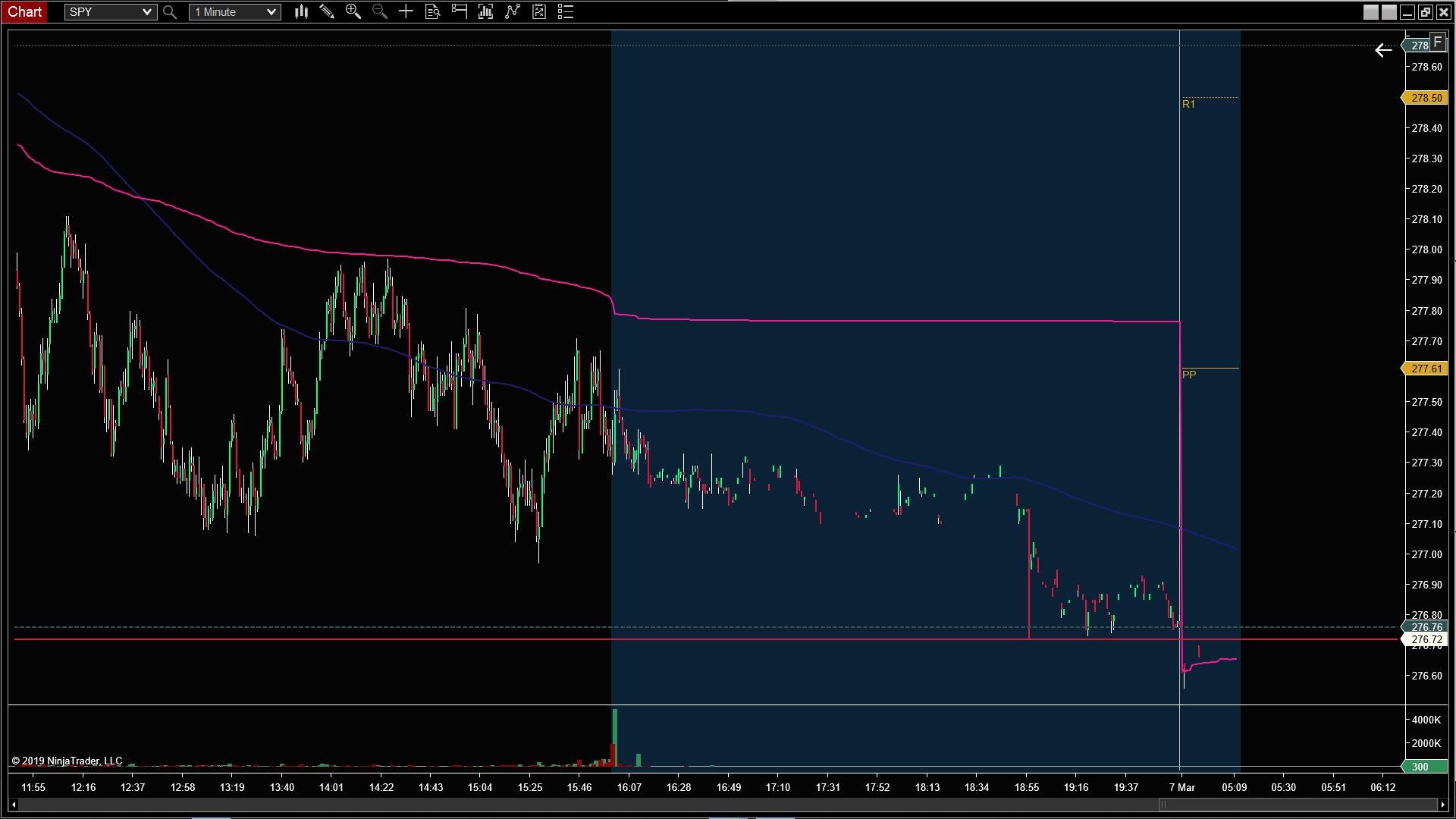The image size is (1456, 819).
Task: Open the Chart Trader icon
Action: click(x=460, y=11)
